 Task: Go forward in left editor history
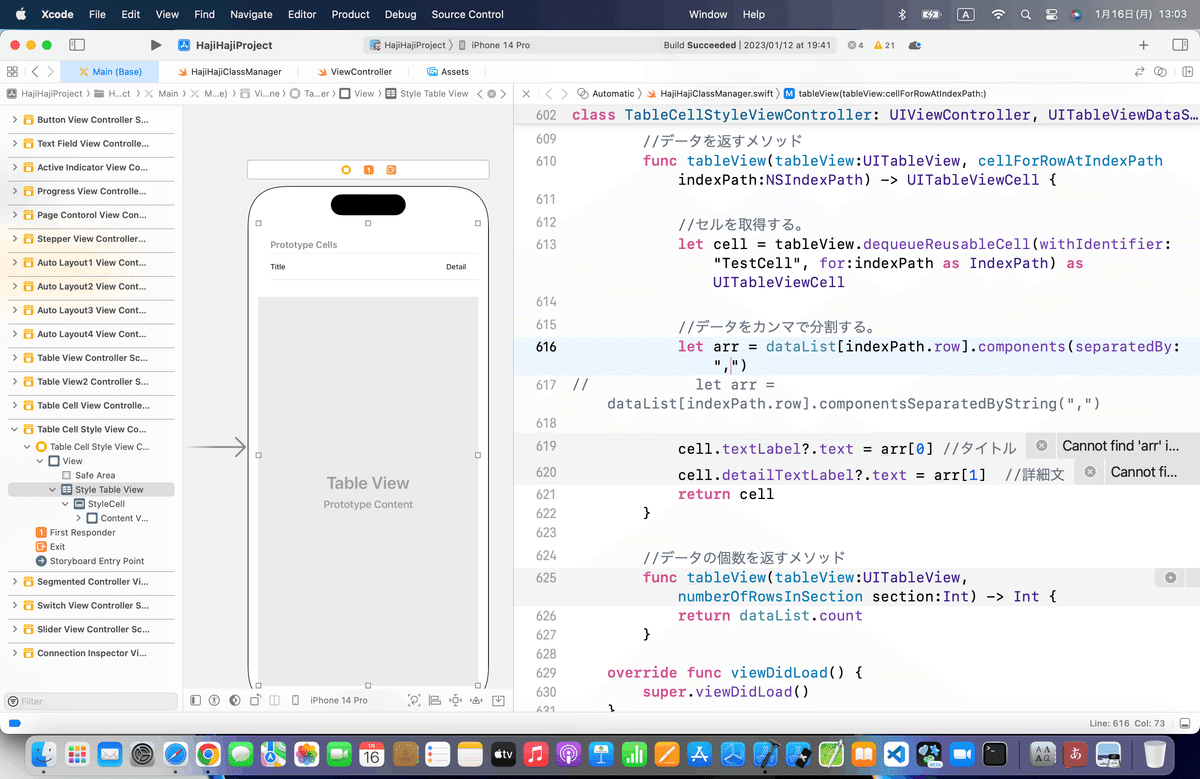52,72
